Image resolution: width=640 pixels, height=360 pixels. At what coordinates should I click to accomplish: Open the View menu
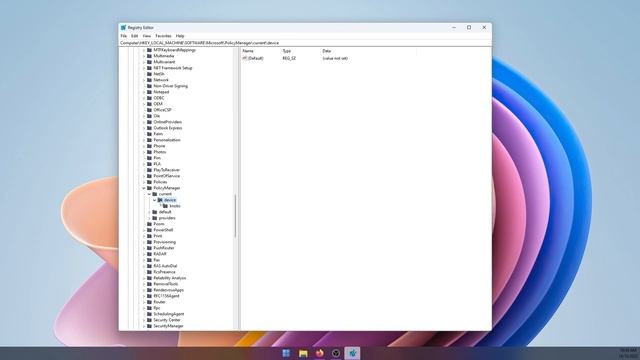pyautogui.click(x=147, y=36)
